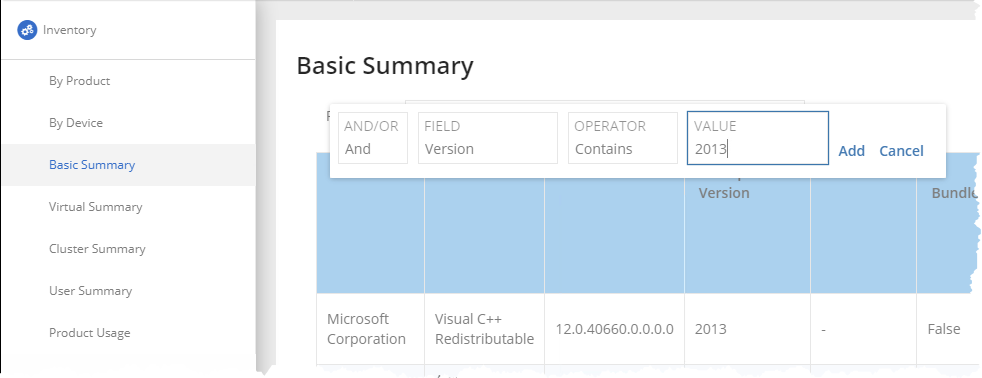Image resolution: width=982 pixels, height=378 pixels.
Task: Open the By Product view
Action: click(80, 81)
